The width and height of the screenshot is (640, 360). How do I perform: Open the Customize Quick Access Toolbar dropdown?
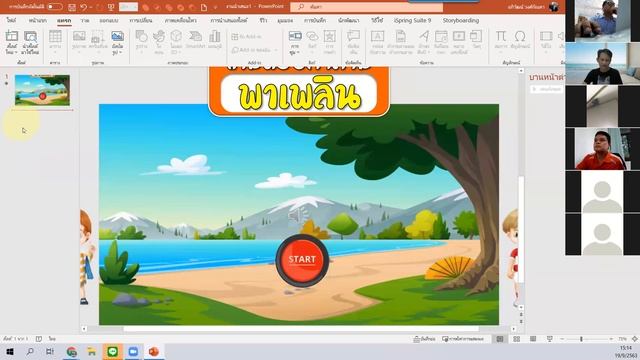pos(215,7)
